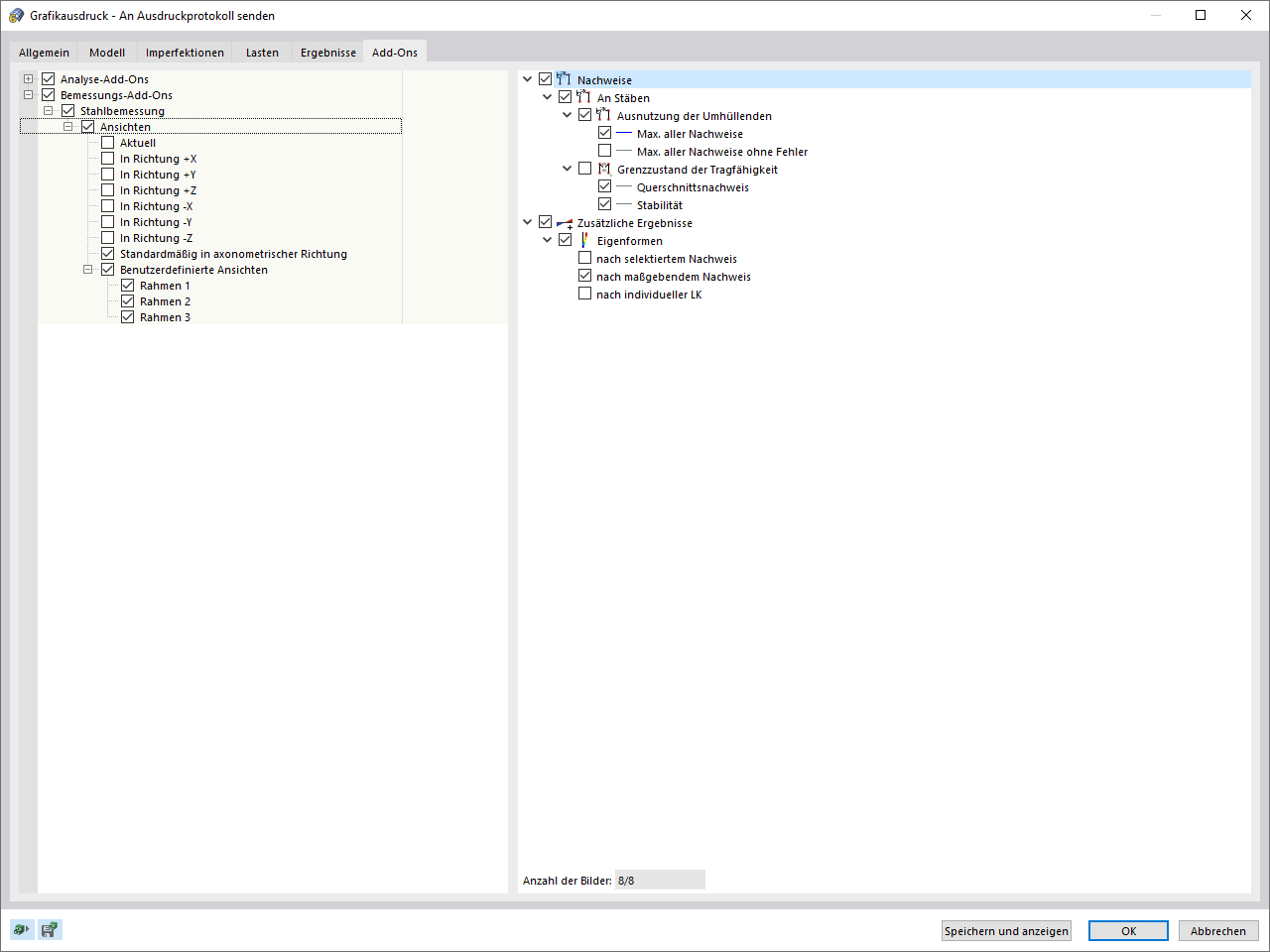This screenshot has width=1270, height=952.
Task: Switch to the Modell tab
Action: click(x=107, y=53)
